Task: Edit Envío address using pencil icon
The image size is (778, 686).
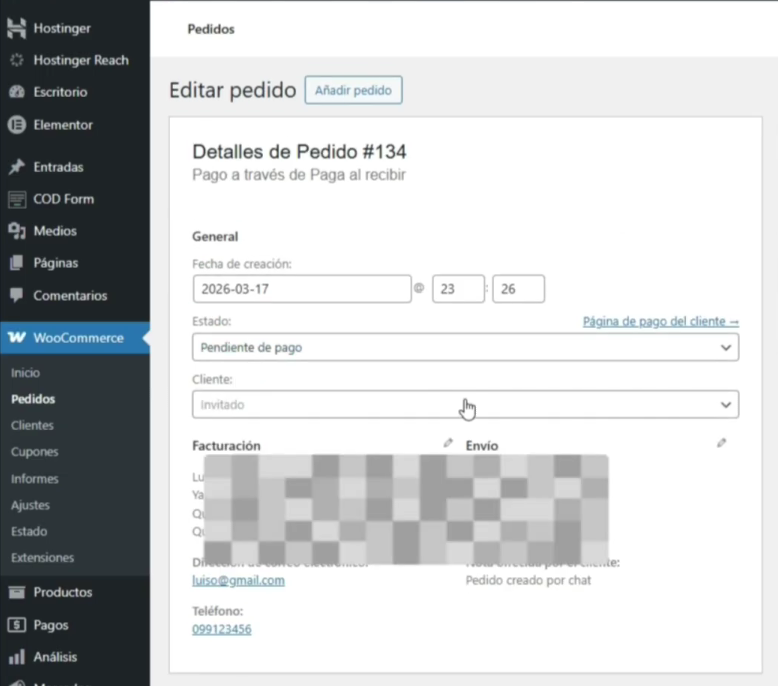Action: pos(721,443)
